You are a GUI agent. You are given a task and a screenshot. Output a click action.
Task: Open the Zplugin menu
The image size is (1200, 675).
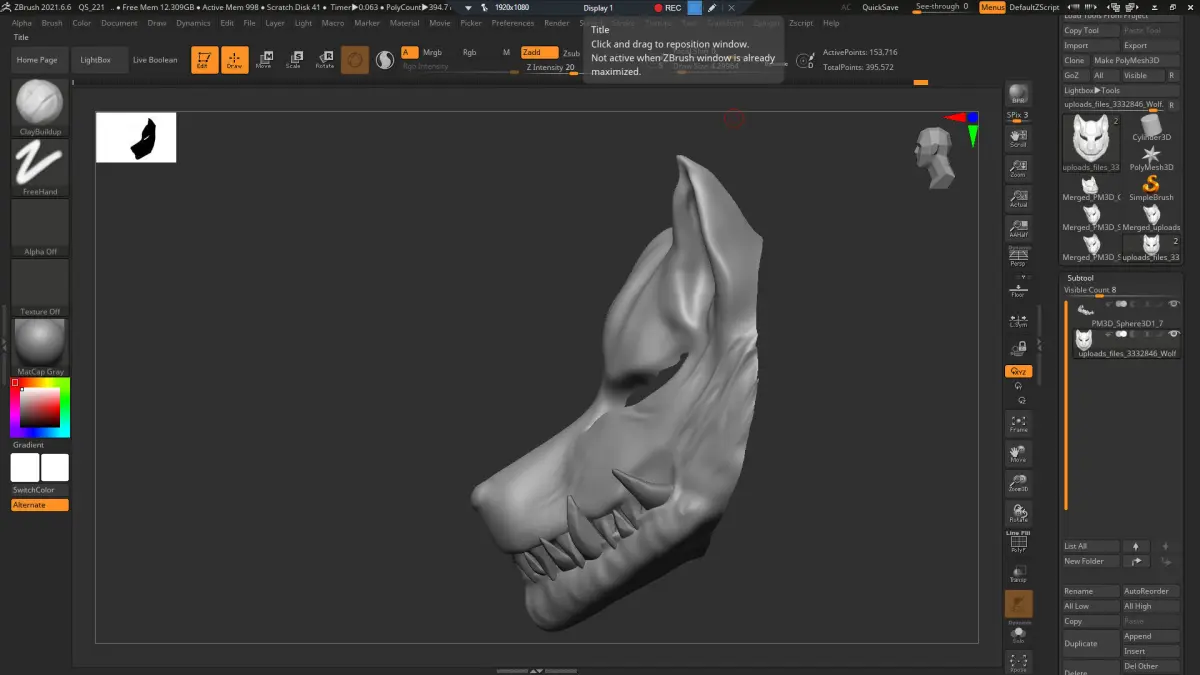pos(767,23)
